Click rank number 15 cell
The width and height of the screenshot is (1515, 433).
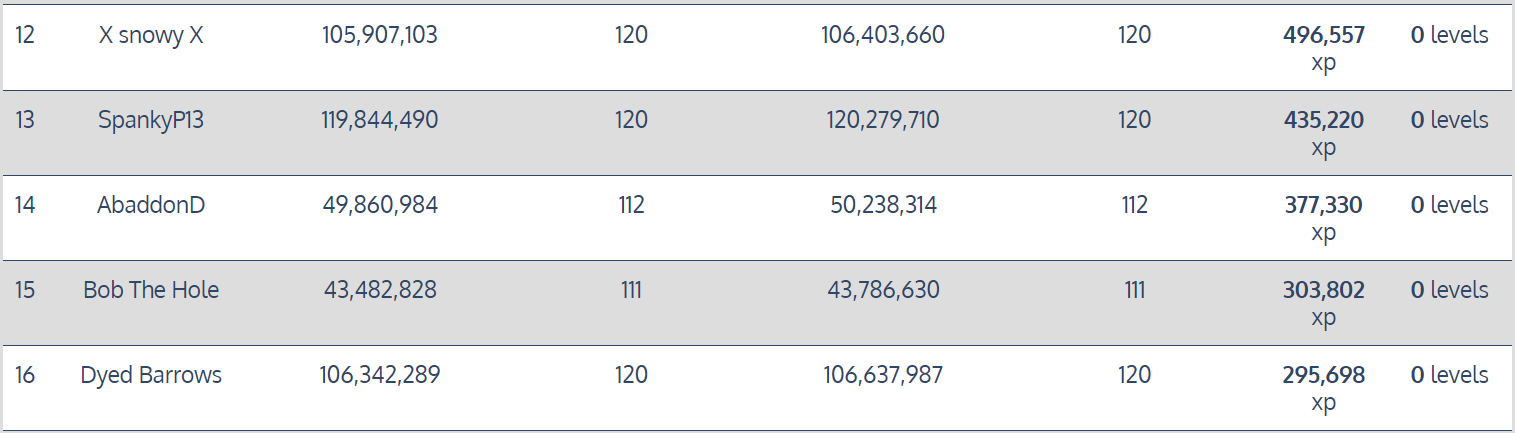pyautogui.click(x=26, y=290)
